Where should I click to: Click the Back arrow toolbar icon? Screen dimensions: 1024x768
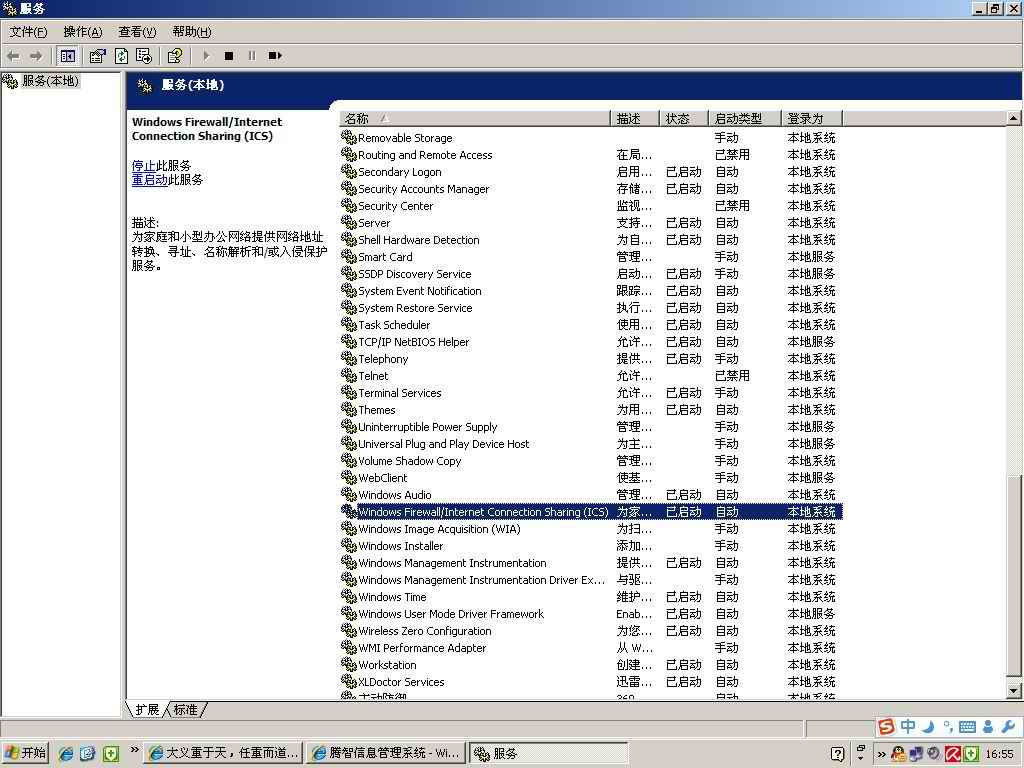(x=13, y=56)
